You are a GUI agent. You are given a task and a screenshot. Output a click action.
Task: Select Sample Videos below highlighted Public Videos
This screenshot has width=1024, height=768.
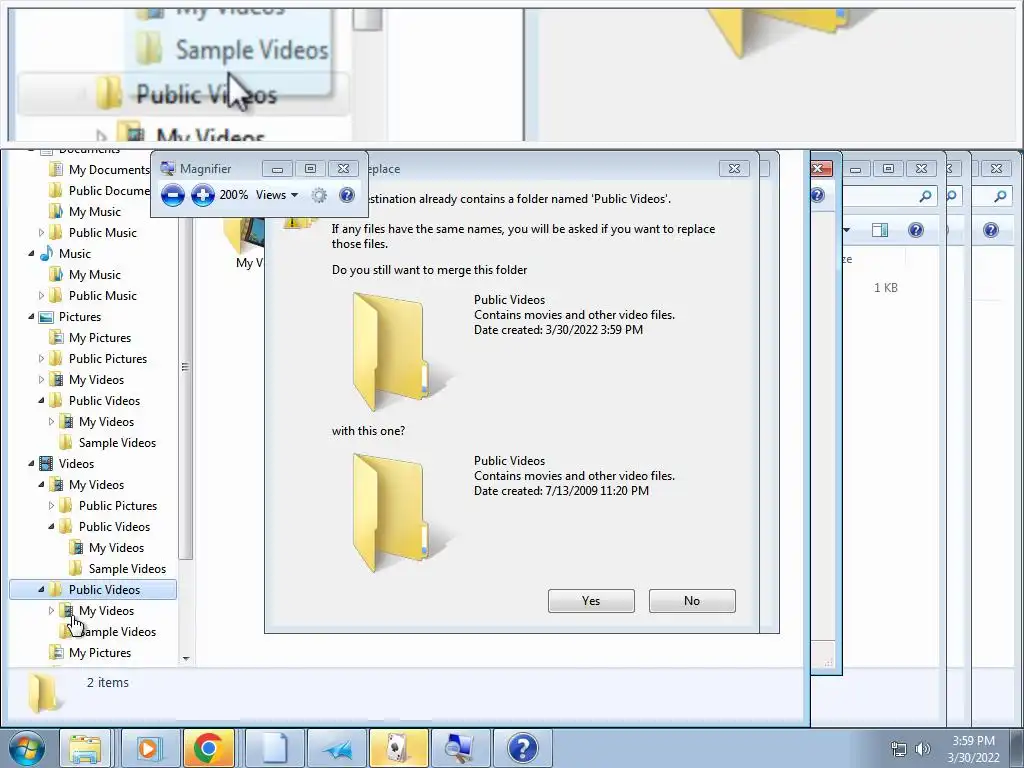[x=118, y=632]
